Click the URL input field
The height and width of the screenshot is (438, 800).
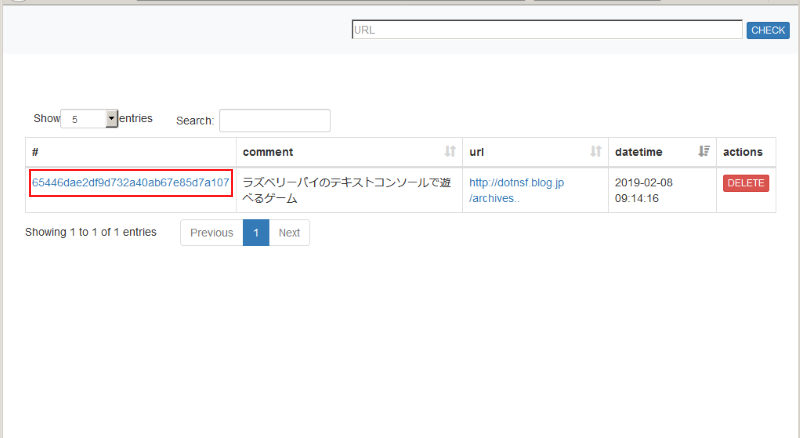click(547, 30)
